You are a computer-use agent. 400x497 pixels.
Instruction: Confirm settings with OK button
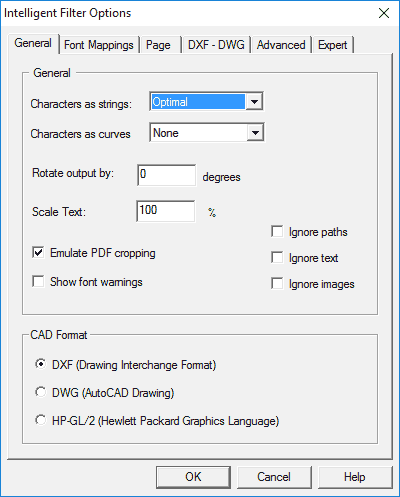click(x=193, y=477)
